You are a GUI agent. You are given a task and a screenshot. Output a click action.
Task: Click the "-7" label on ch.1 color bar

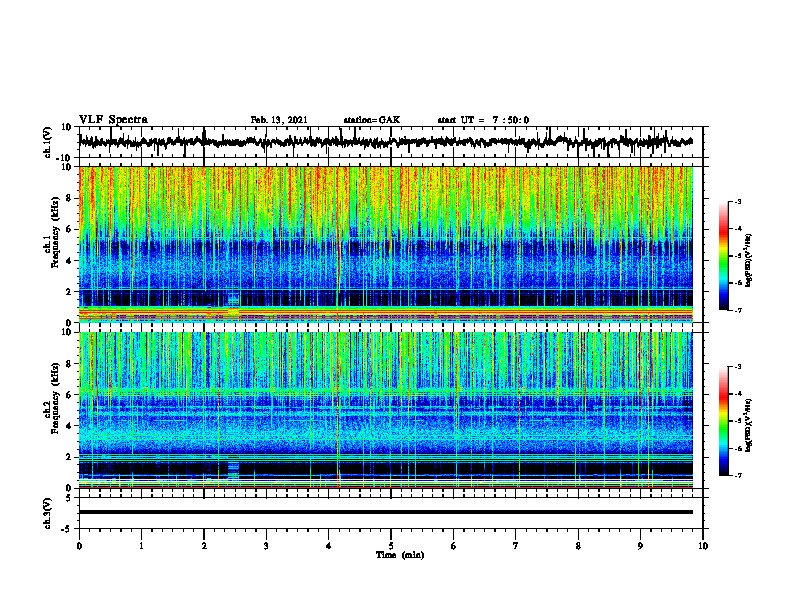737,310
